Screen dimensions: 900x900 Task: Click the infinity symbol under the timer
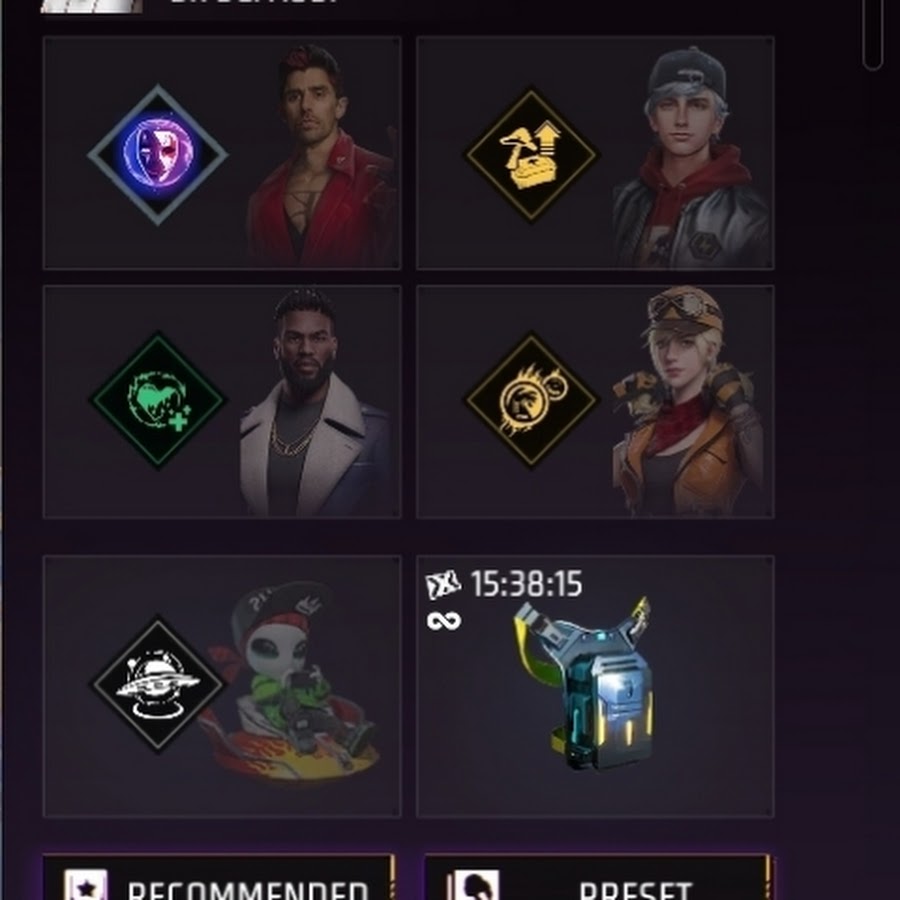pos(444,621)
